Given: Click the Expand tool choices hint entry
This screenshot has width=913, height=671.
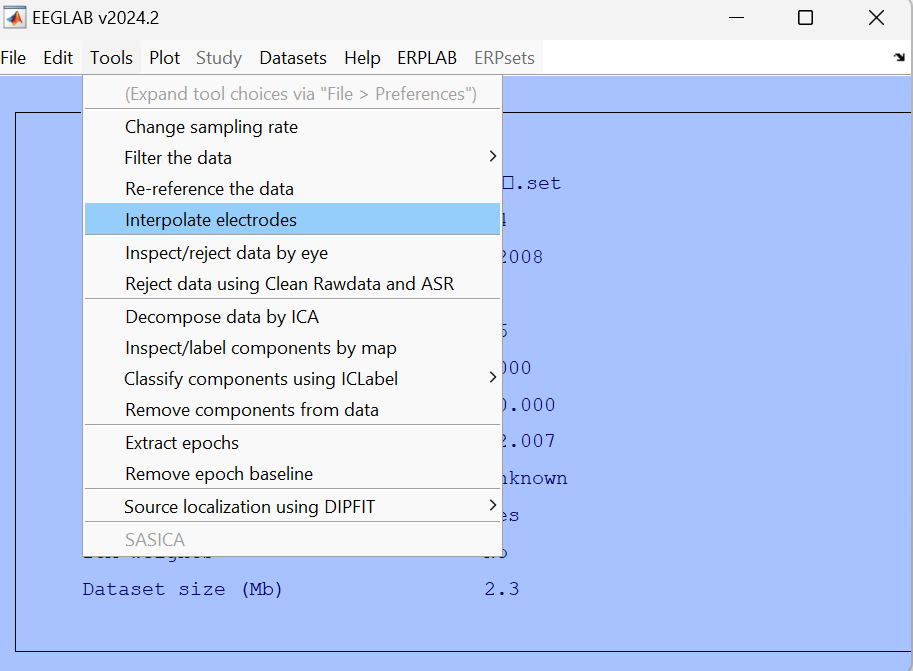Looking at the screenshot, I should (292, 94).
